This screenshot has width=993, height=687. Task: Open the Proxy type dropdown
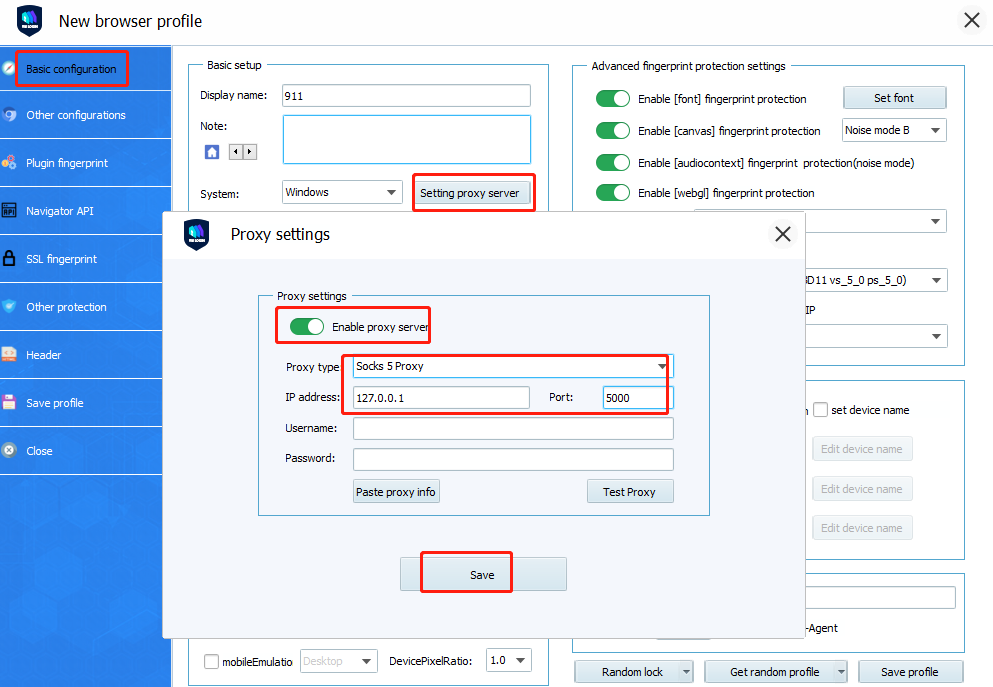661,367
